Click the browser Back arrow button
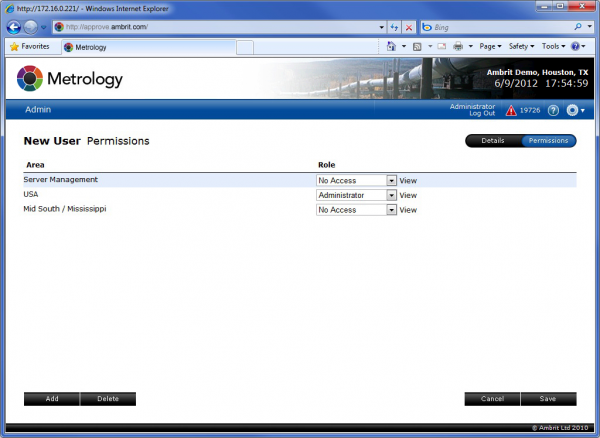This screenshot has width=600, height=438. pos(14,27)
